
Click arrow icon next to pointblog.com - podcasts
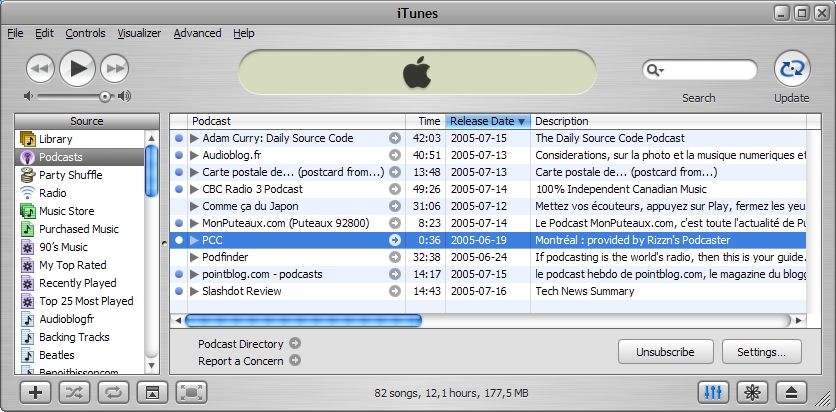pyautogui.click(x=395, y=274)
